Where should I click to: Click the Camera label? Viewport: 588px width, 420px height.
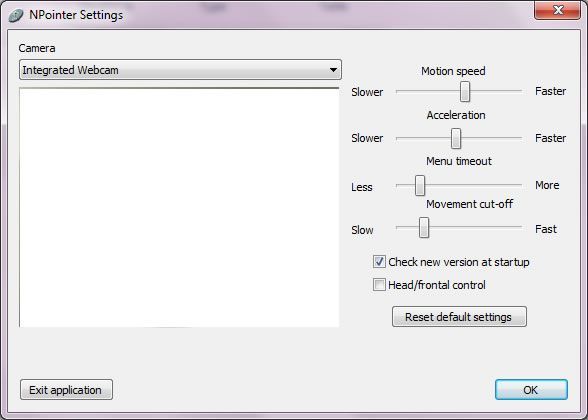[37, 48]
